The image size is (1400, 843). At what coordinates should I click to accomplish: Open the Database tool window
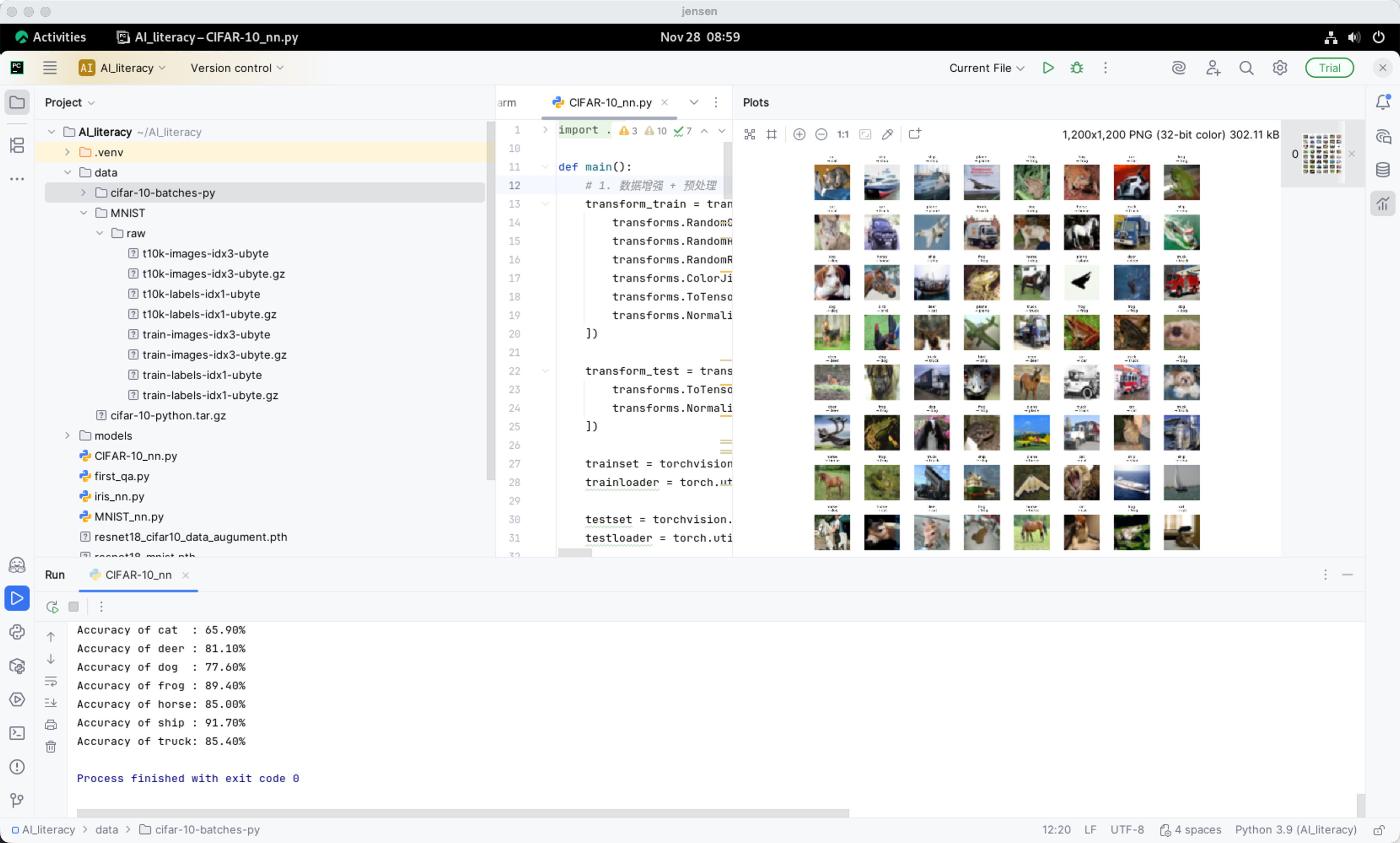click(1382, 170)
